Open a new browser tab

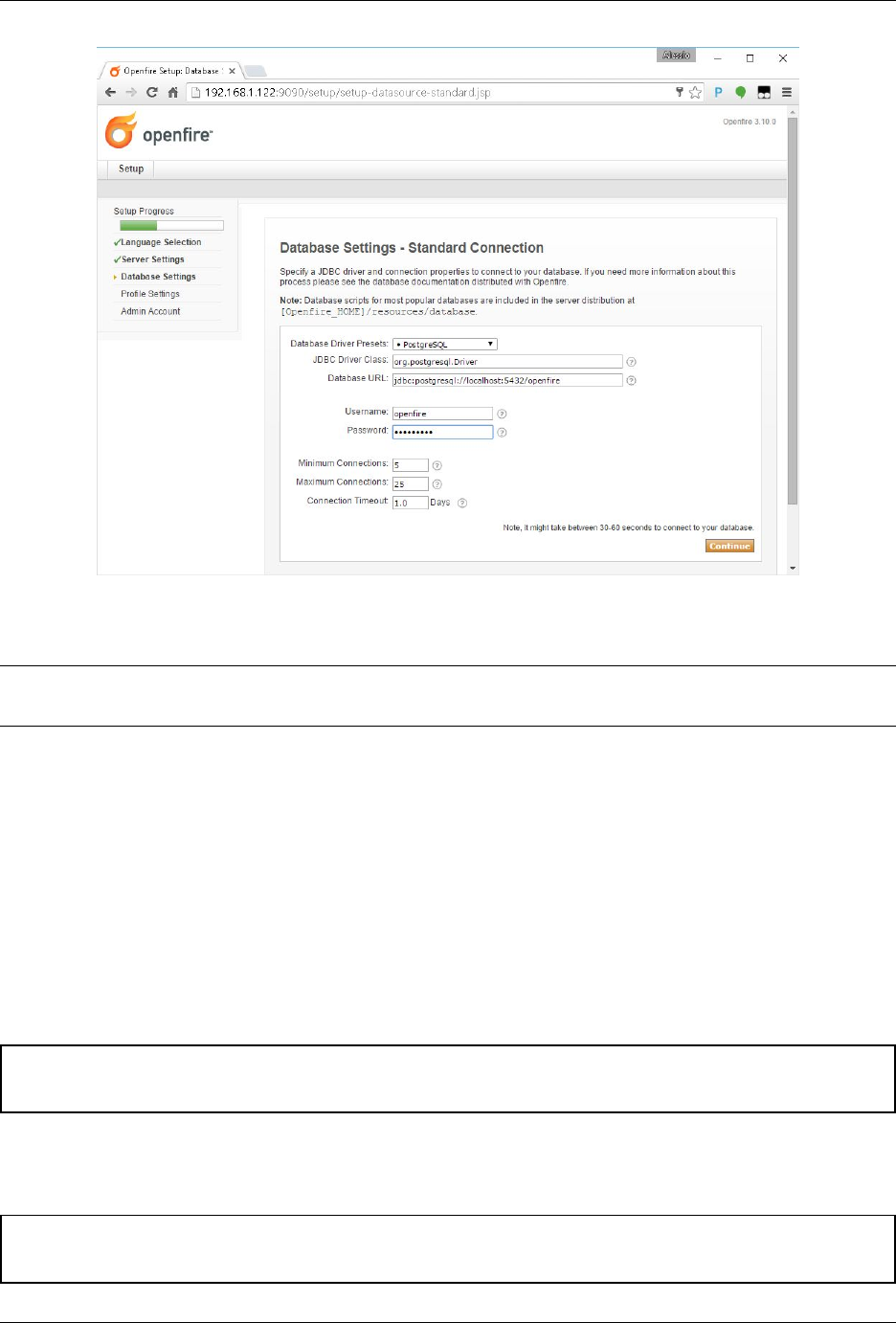click(x=255, y=71)
